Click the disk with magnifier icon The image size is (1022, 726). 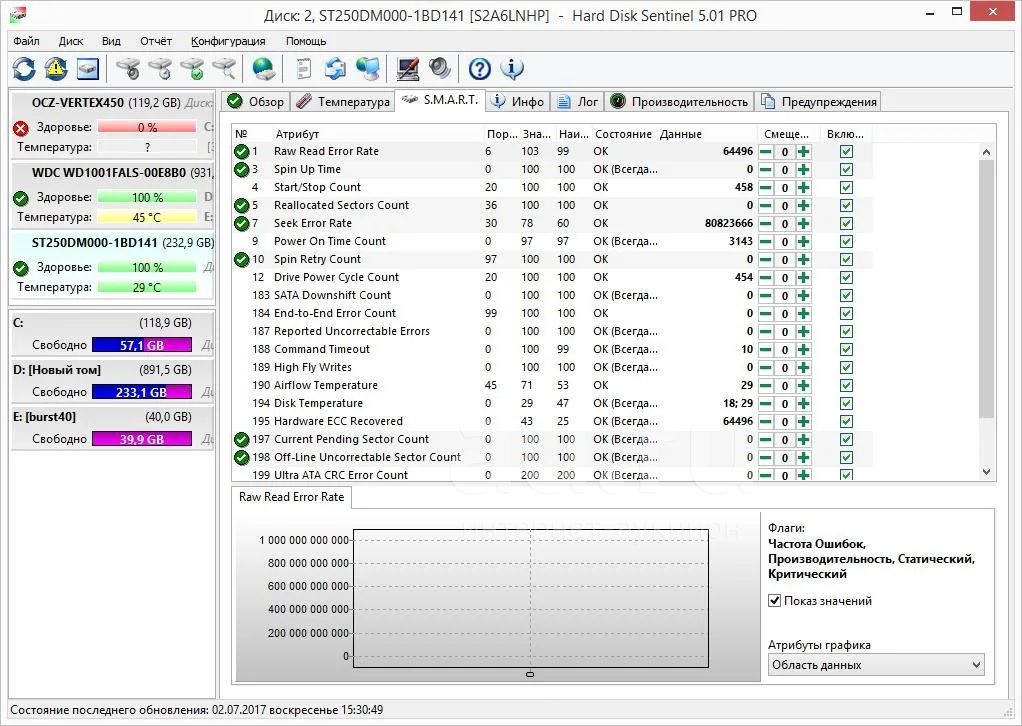(224, 68)
